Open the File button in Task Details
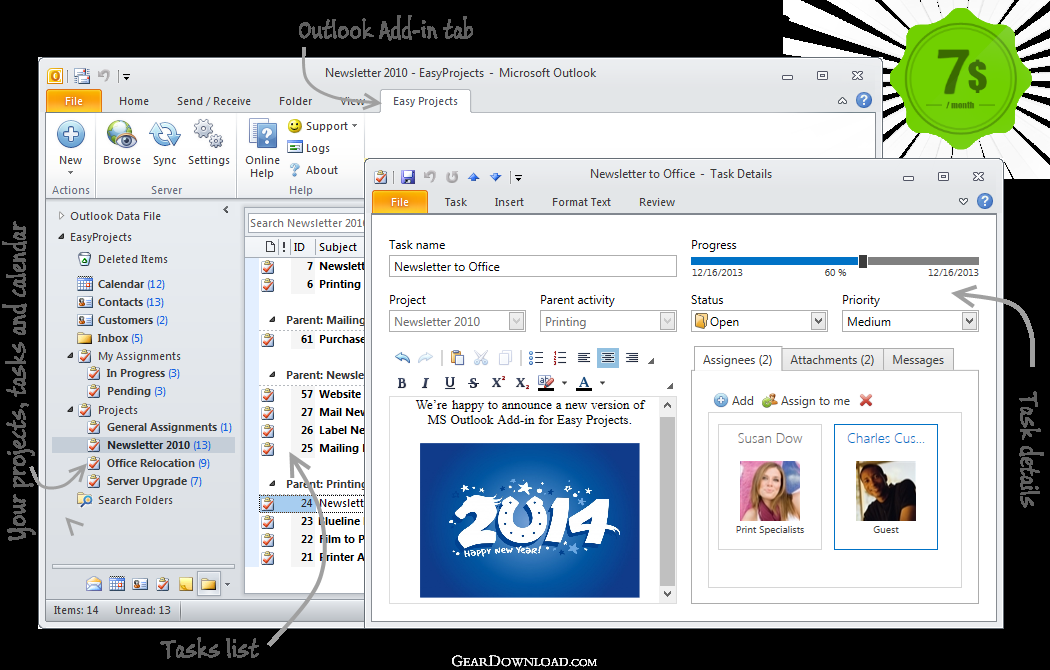This screenshot has width=1050, height=670. (400, 202)
